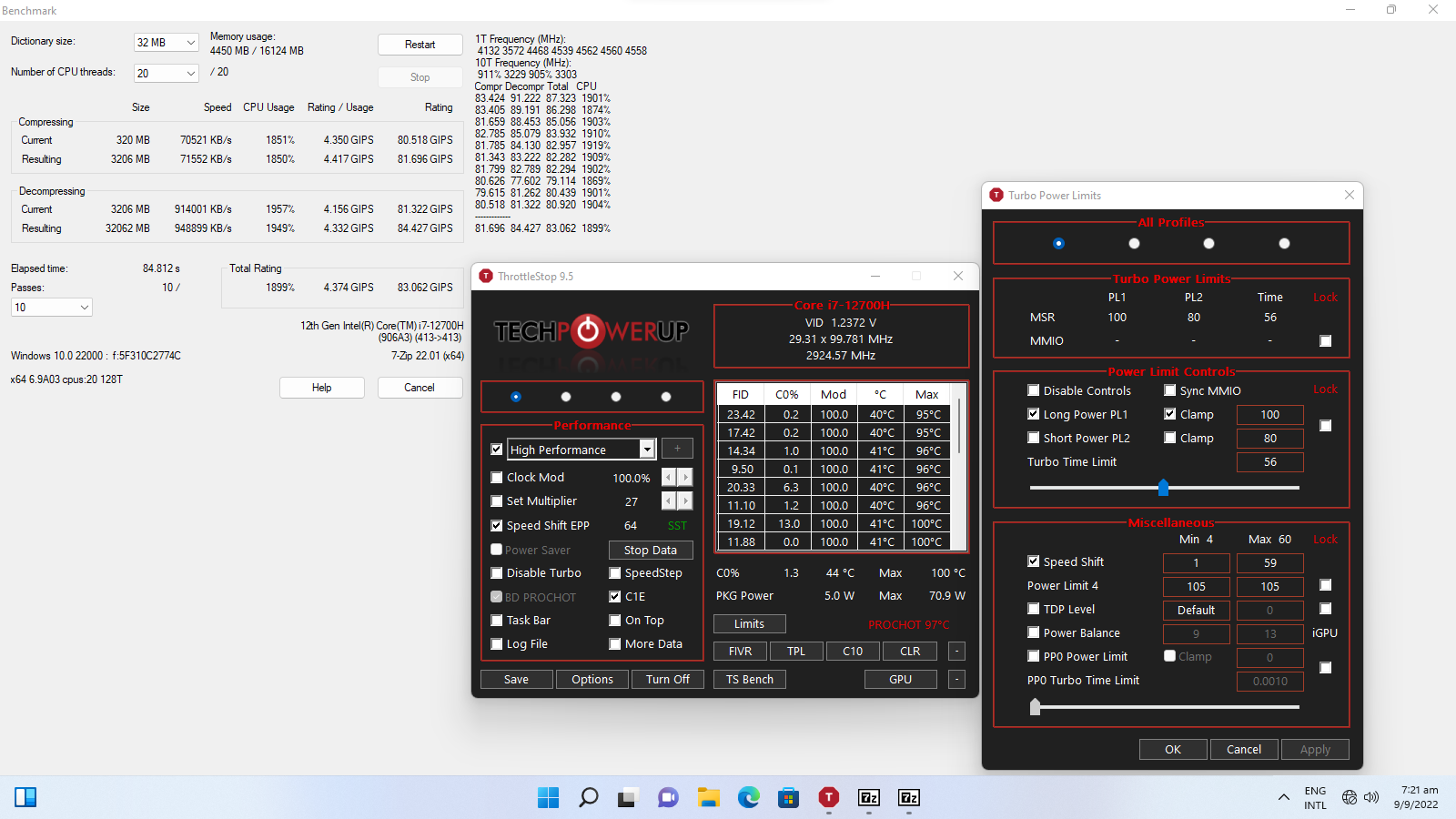
Task: Open ThrottleStop Options
Action: pos(592,679)
